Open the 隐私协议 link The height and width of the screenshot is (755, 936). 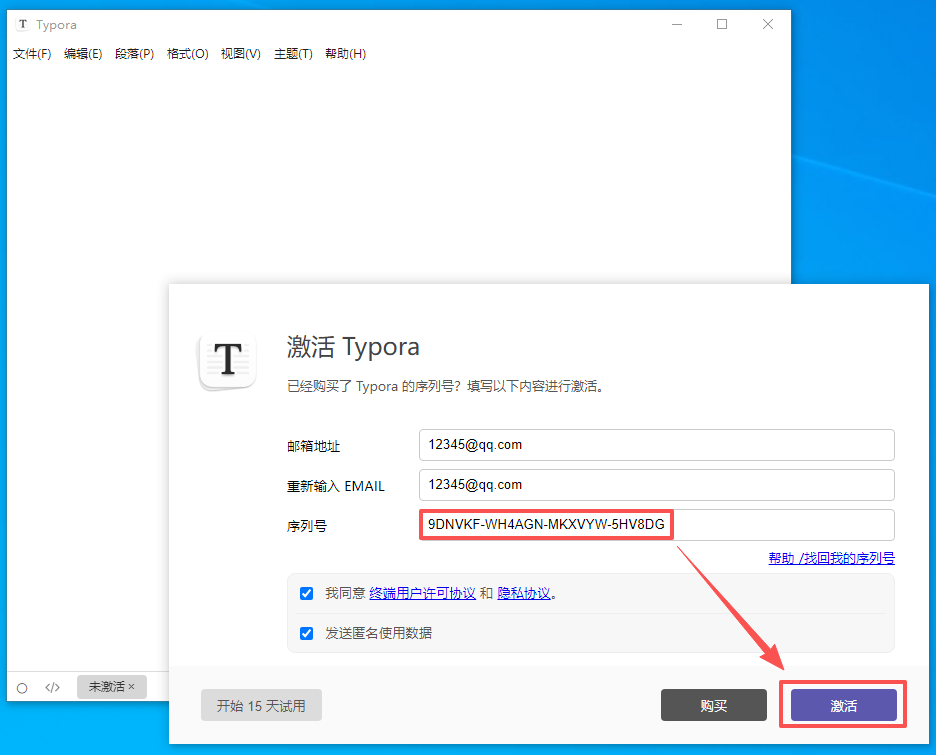coord(524,593)
